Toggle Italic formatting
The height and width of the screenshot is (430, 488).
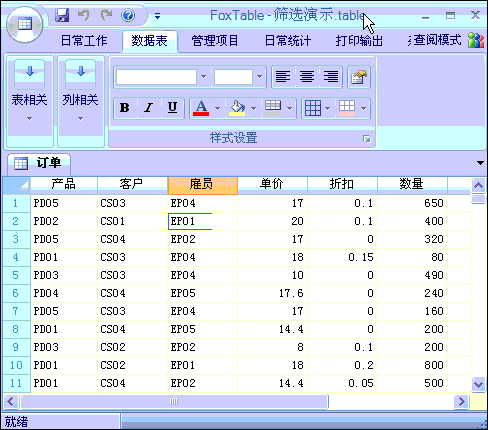(x=148, y=108)
